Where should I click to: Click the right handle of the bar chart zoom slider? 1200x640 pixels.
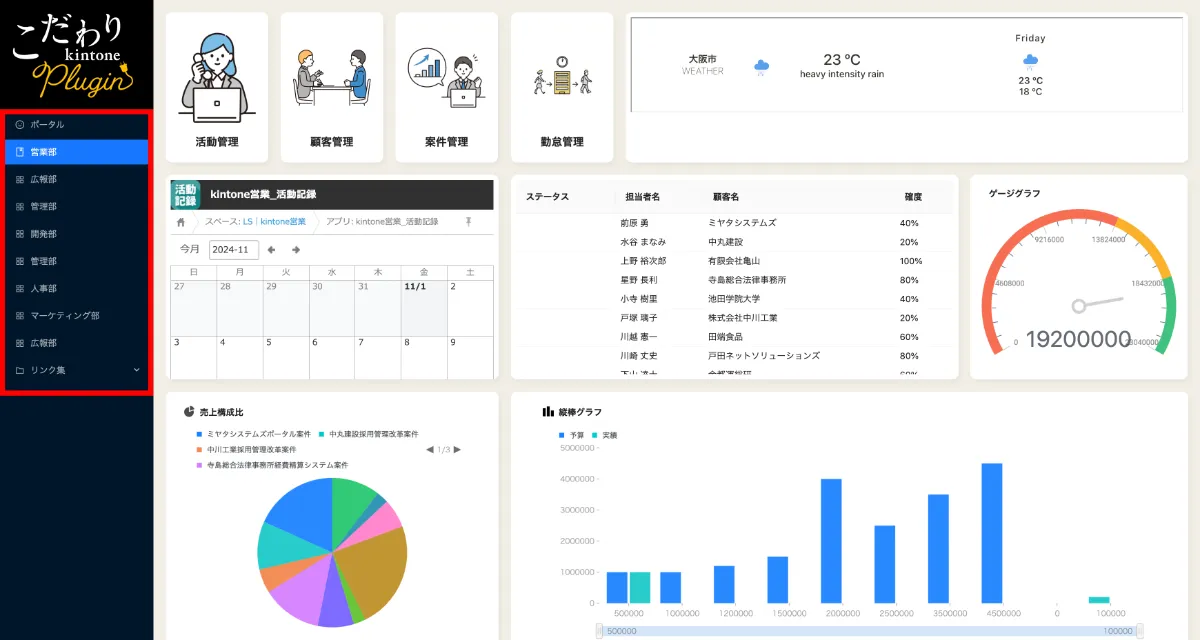(x=1138, y=632)
